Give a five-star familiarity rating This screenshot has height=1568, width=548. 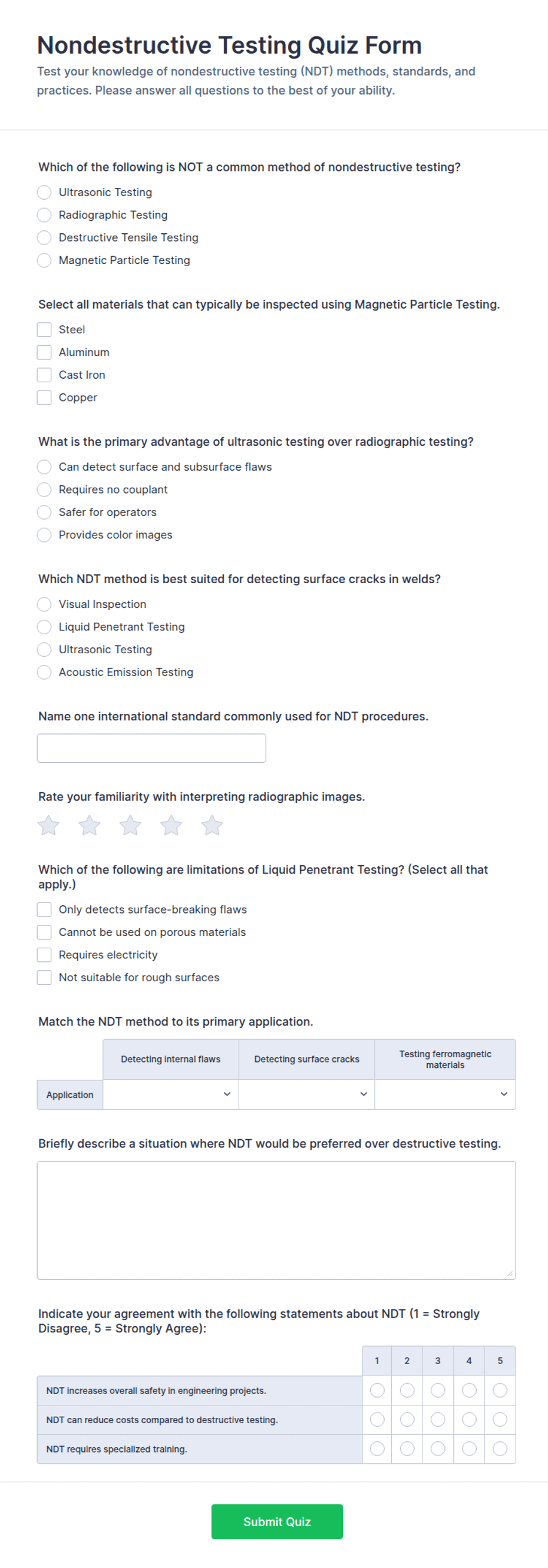(212, 825)
